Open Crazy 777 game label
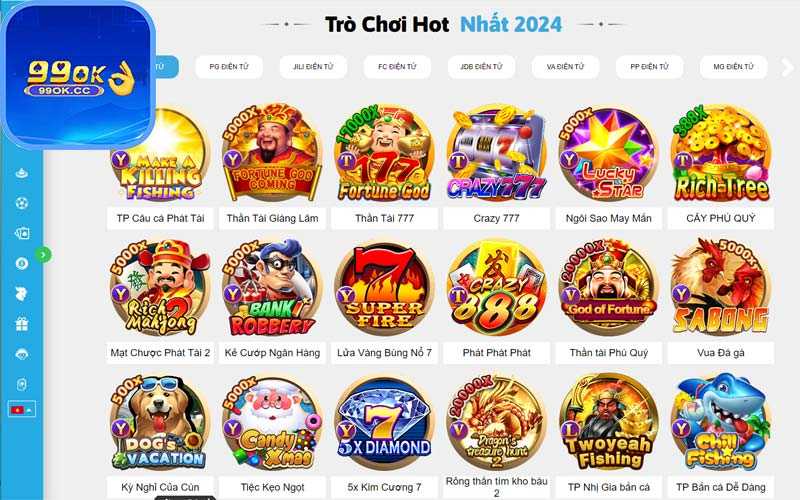This screenshot has width=800, height=500. point(496,218)
